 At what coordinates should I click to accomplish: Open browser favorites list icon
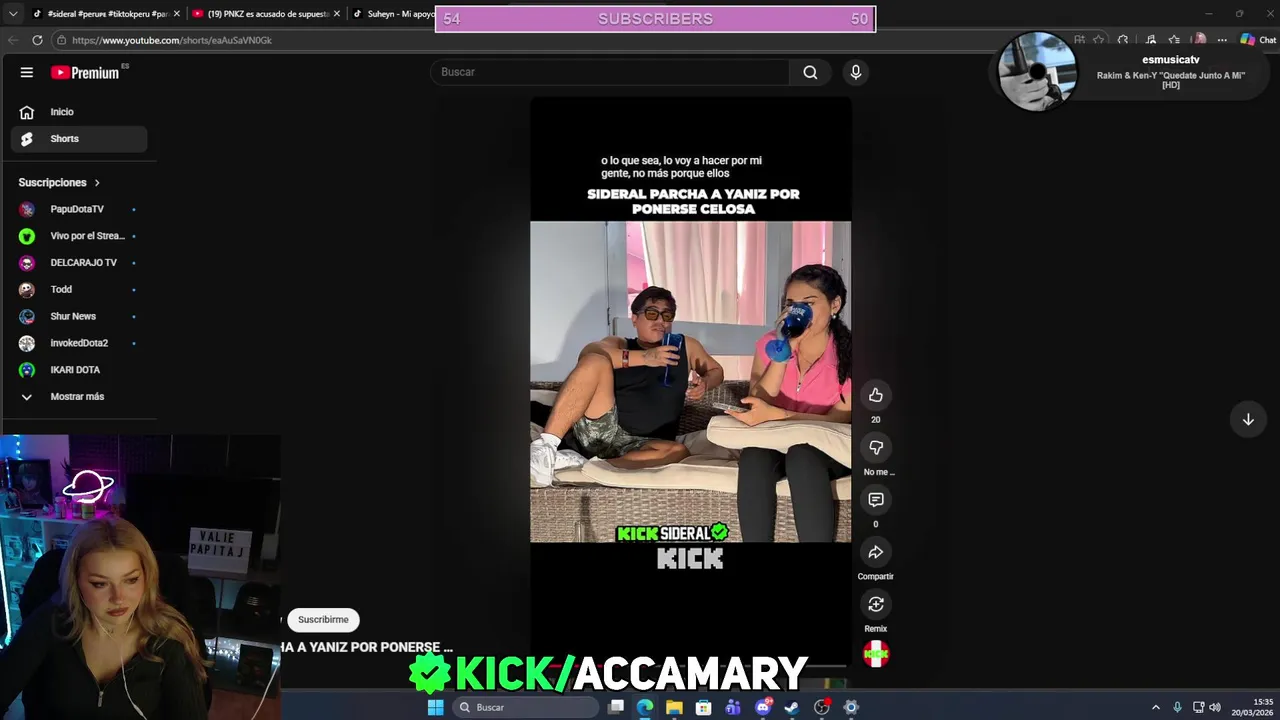[1174, 40]
